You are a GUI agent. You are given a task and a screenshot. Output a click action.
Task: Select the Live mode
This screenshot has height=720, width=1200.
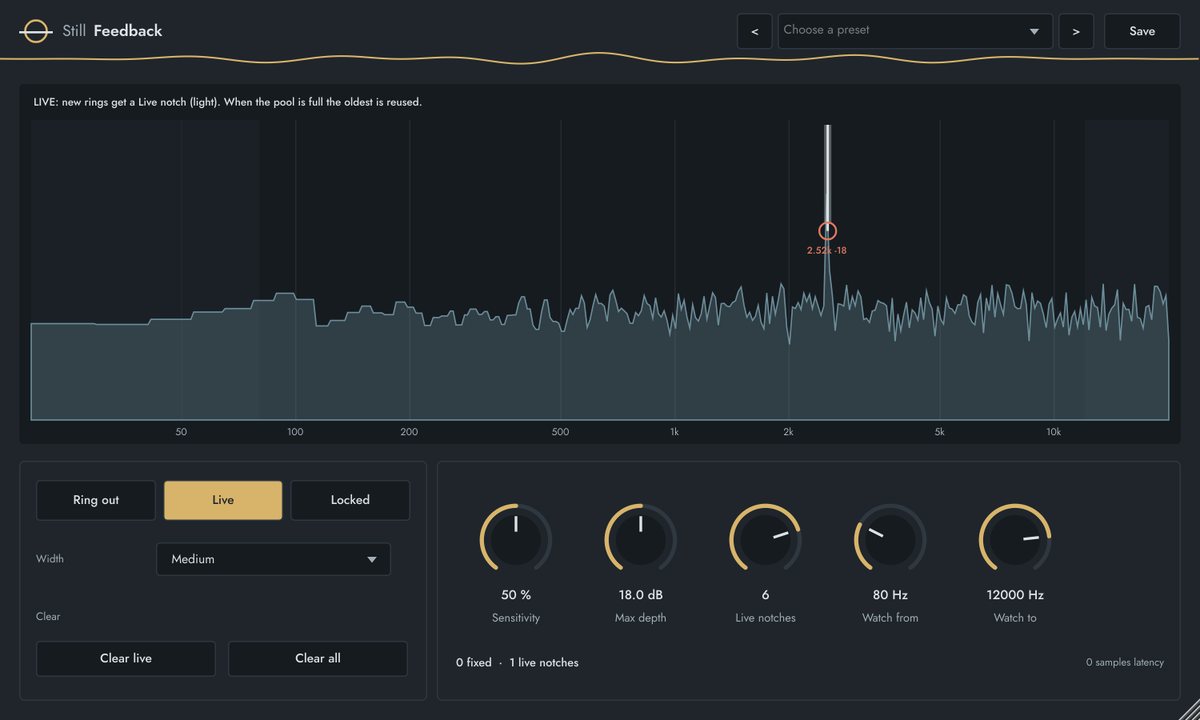point(223,500)
